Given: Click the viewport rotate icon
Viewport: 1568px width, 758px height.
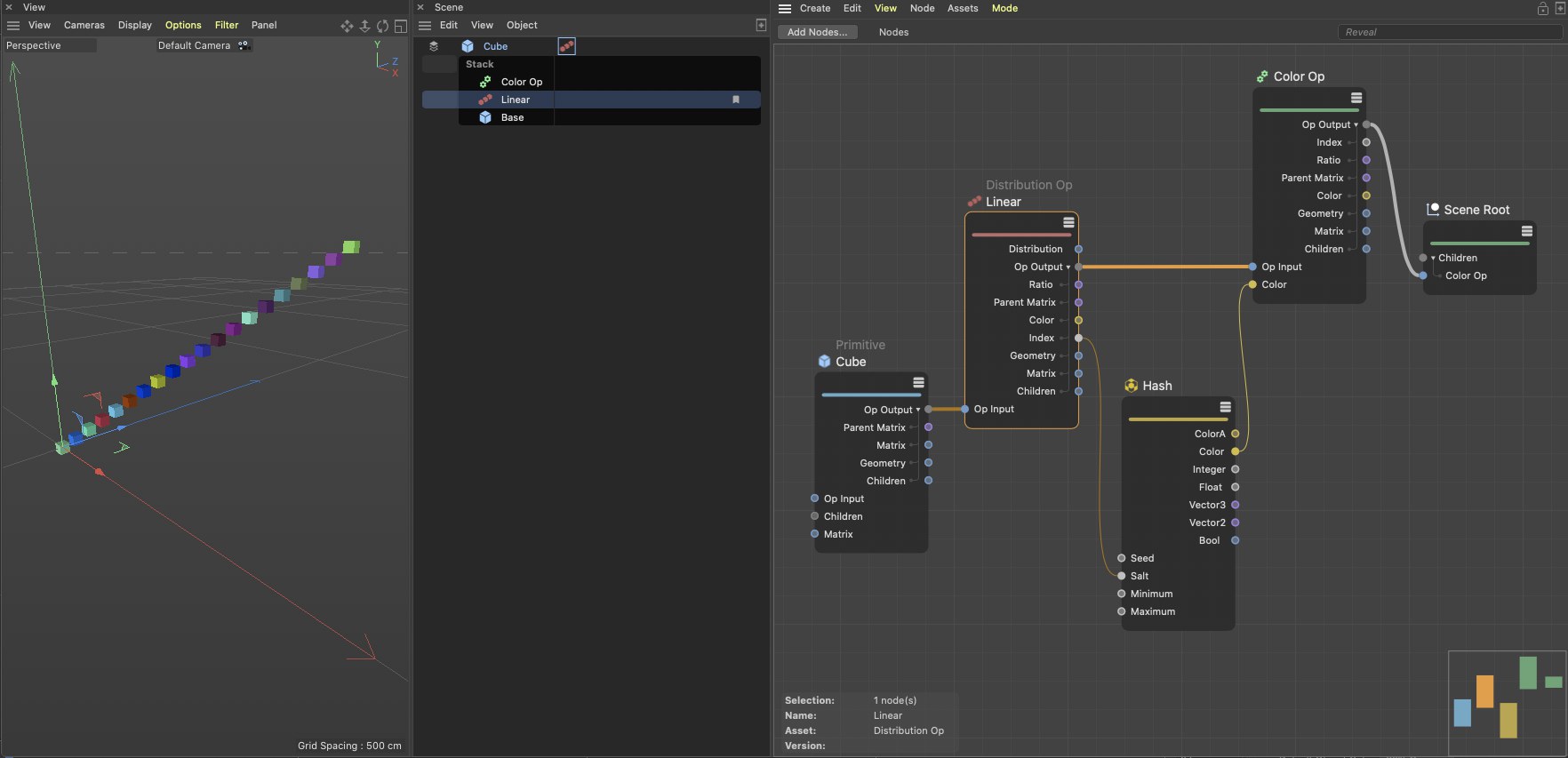Looking at the screenshot, I should (382, 26).
